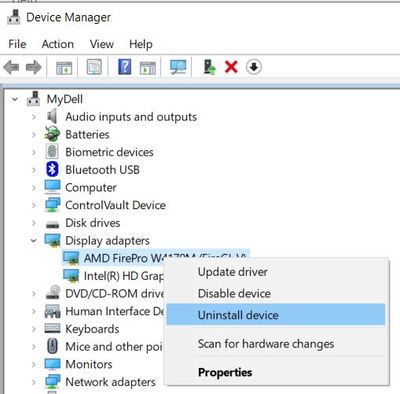Click the Network adapters category icon
The image size is (400, 394).
click(x=52, y=381)
